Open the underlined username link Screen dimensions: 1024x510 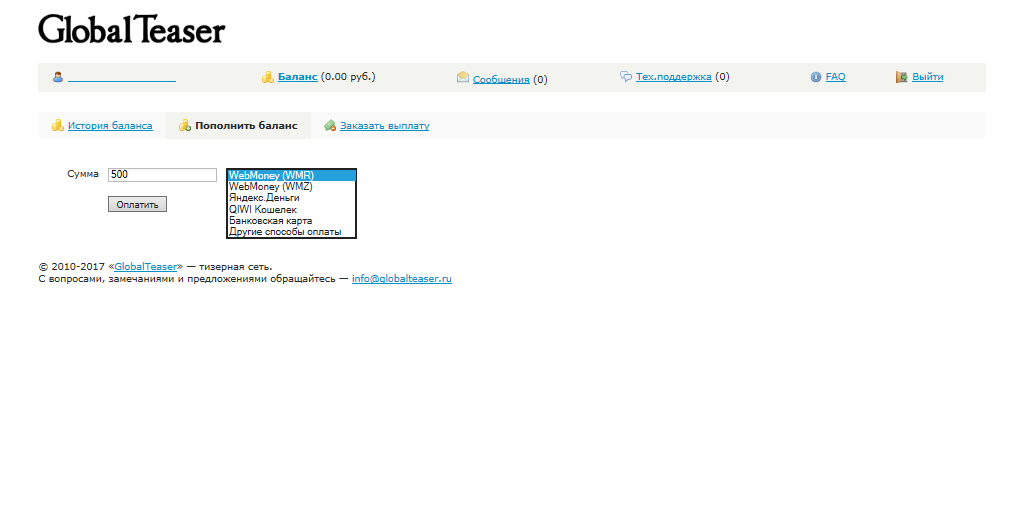point(122,78)
